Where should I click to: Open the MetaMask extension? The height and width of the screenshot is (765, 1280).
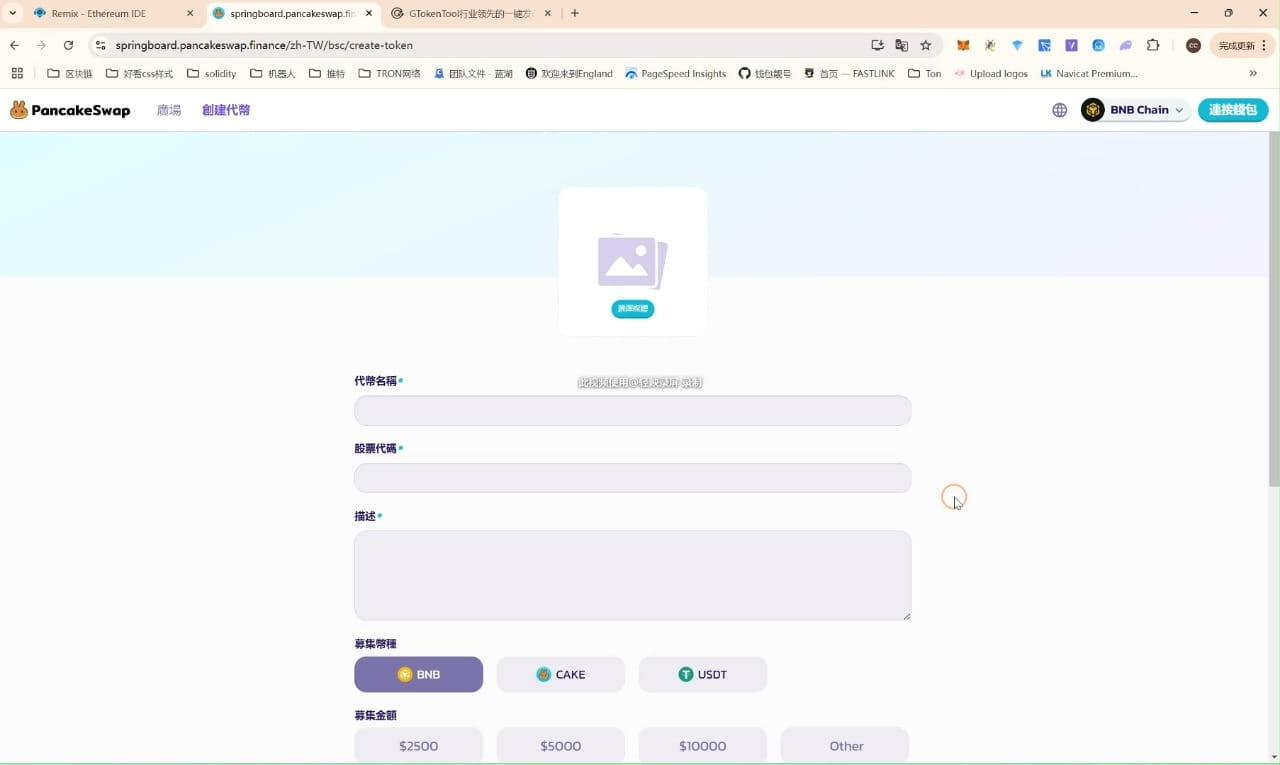click(963, 45)
